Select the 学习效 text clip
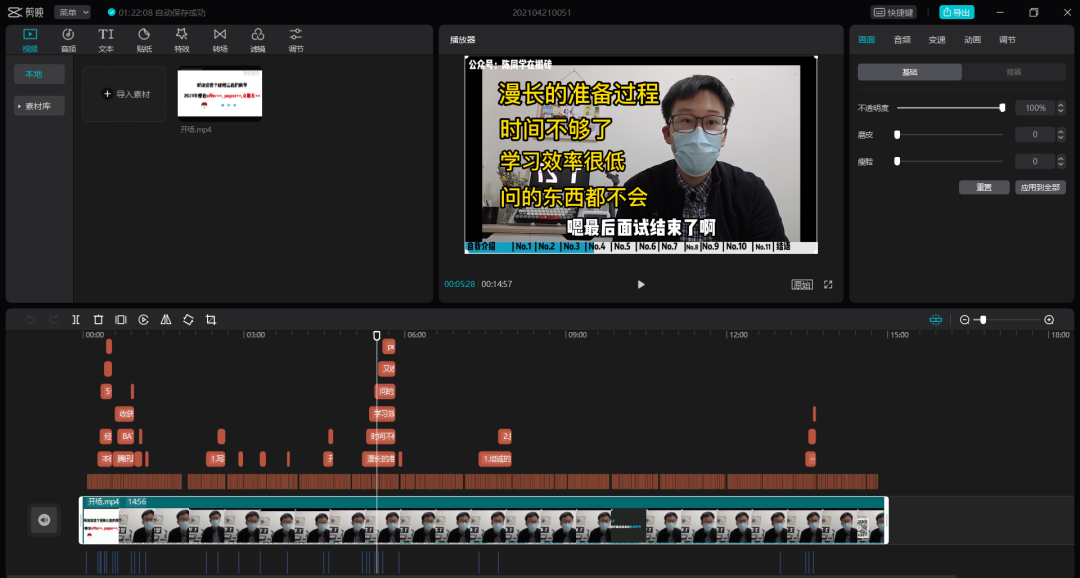The height and width of the screenshot is (578, 1080). tap(382, 414)
